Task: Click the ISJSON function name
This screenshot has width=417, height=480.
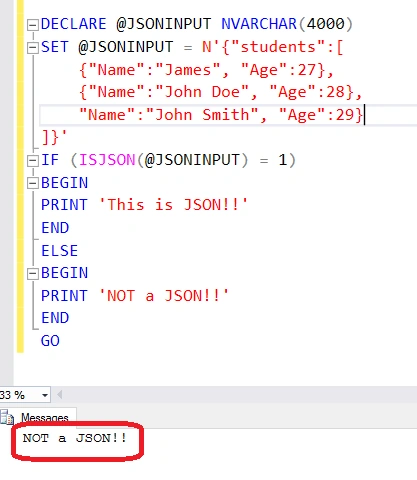Action: coord(107,160)
